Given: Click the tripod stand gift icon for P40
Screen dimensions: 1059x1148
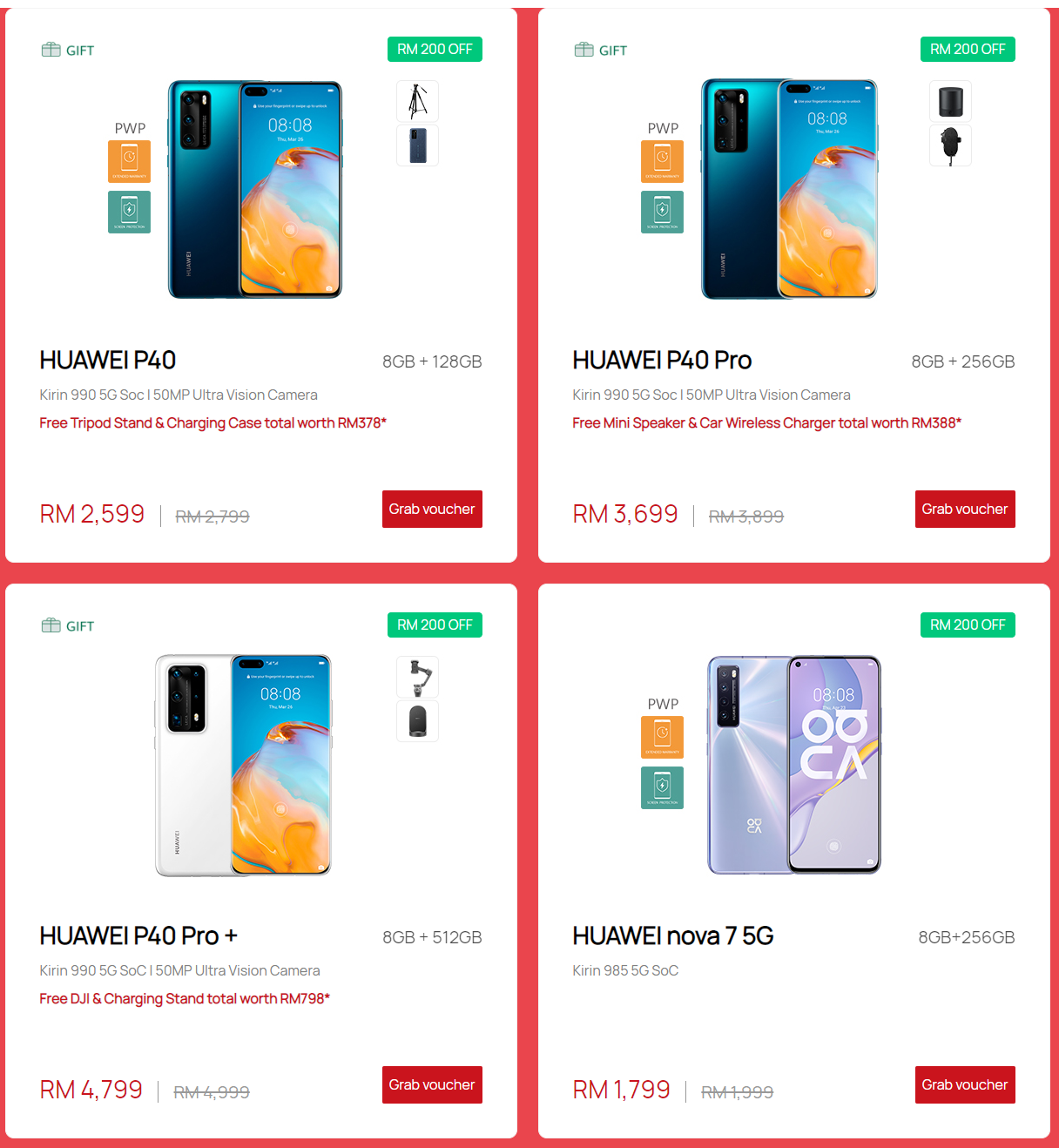Looking at the screenshot, I should [x=417, y=101].
